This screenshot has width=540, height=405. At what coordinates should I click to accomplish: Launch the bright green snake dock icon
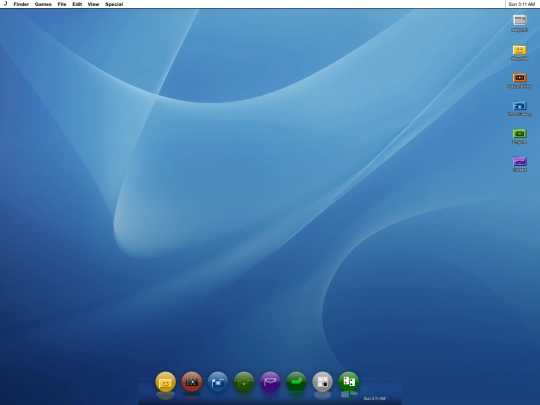coord(297,382)
